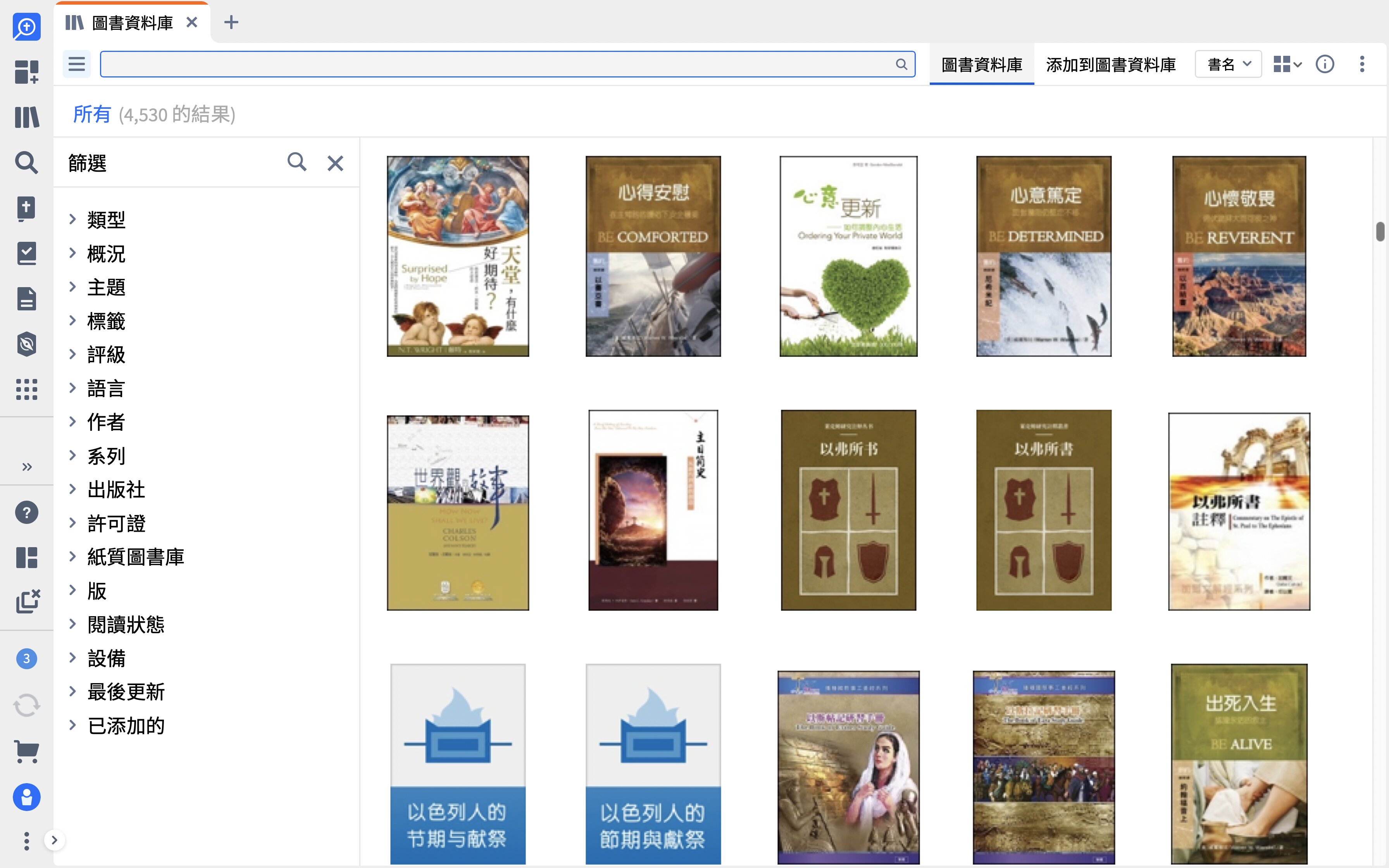Open the BE COMFORTED book cover
Viewport: 1389px width, 868px height.
(x=653, y=256)
